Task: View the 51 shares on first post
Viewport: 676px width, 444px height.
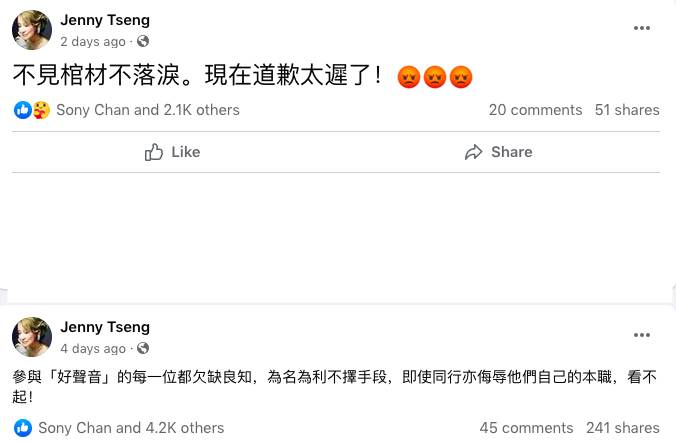Action: (627, 110)
